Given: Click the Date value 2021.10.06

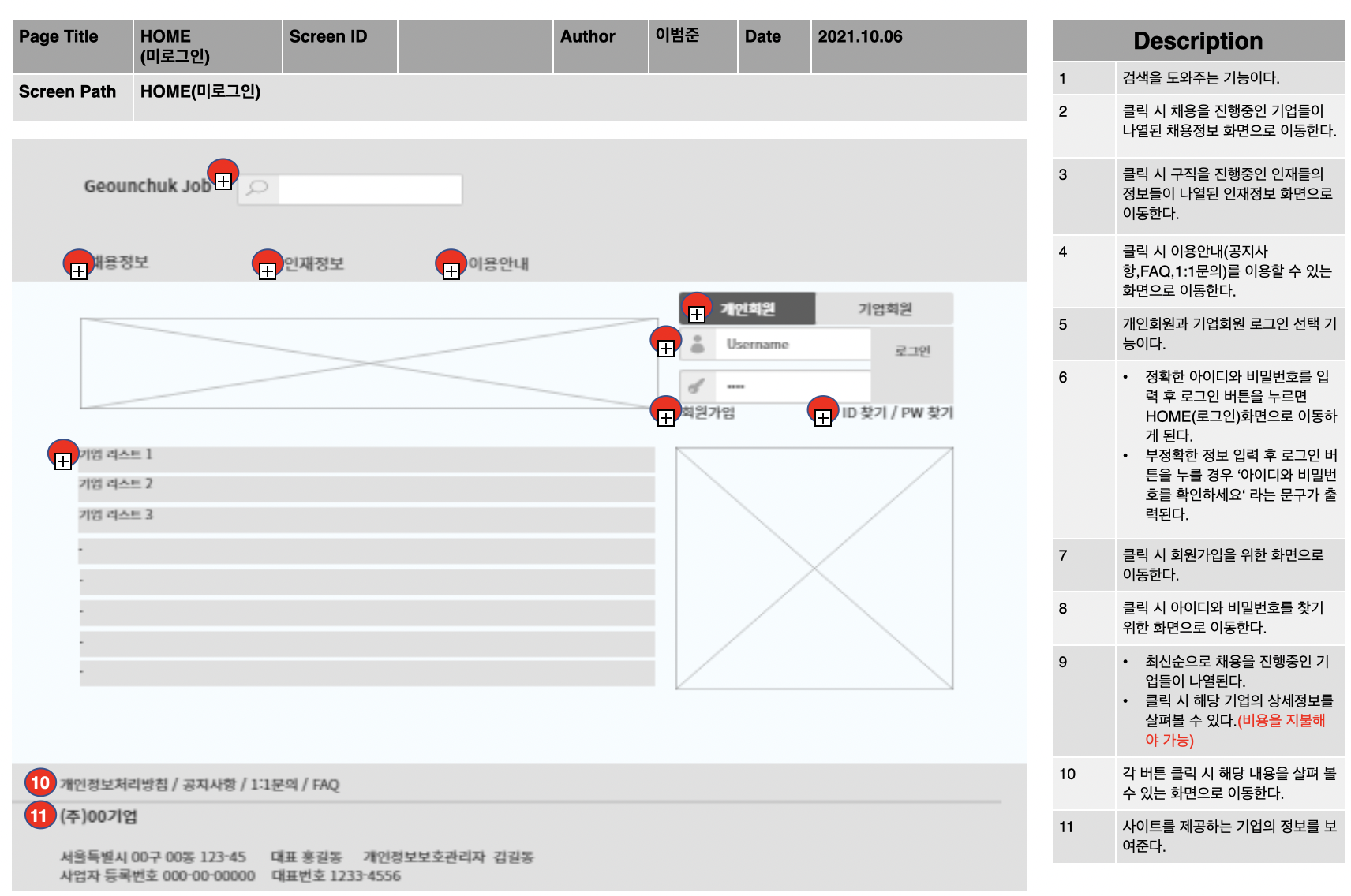Looking at the screenshot, I should coord(860,37).
